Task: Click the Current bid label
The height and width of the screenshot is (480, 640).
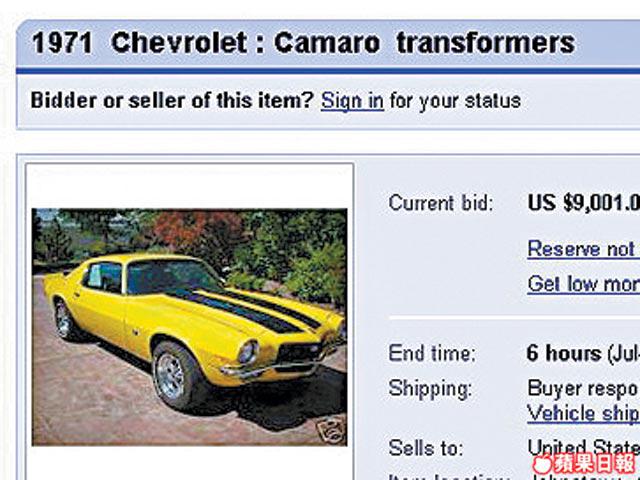Action: click(x=441, y=203)
